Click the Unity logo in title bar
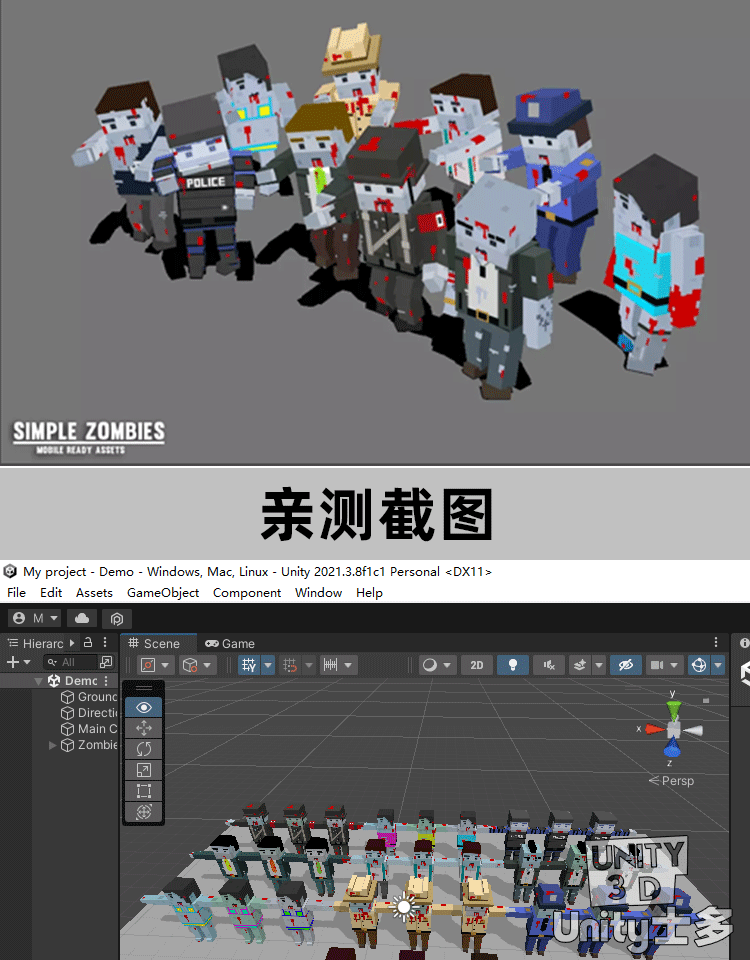Screen dimensions: 750x960 10,571
